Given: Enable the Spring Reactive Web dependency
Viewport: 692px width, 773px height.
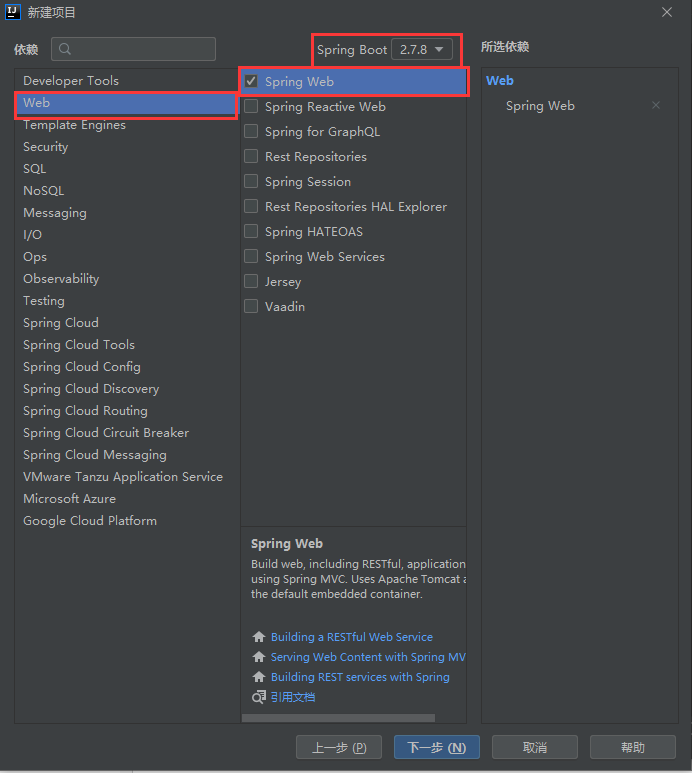Looking at the screenshot, I should pos(252,107).
